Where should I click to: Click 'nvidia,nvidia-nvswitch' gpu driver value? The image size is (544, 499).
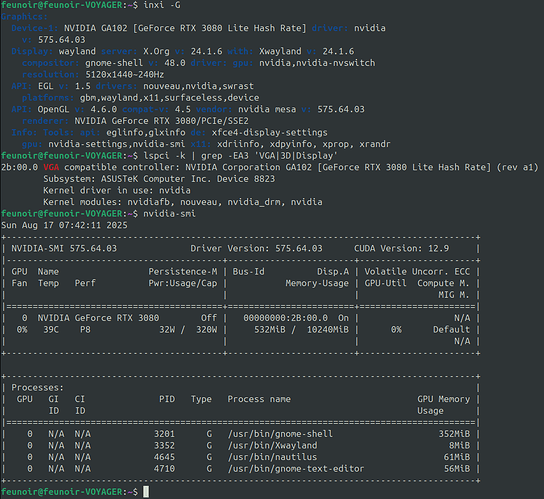[317, 63]
